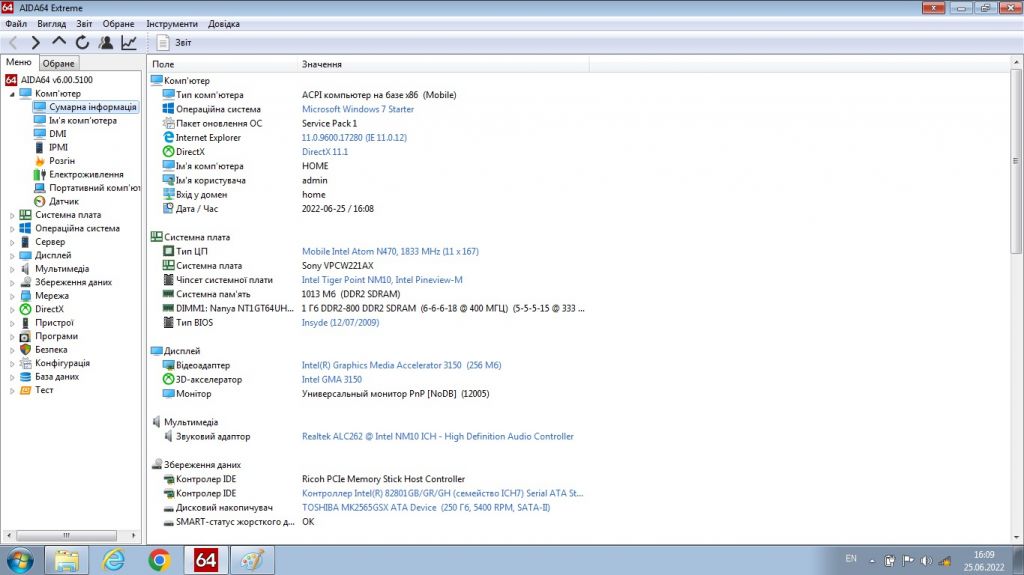
Task: Click the Тест tree icon
Action: (25, 390)
